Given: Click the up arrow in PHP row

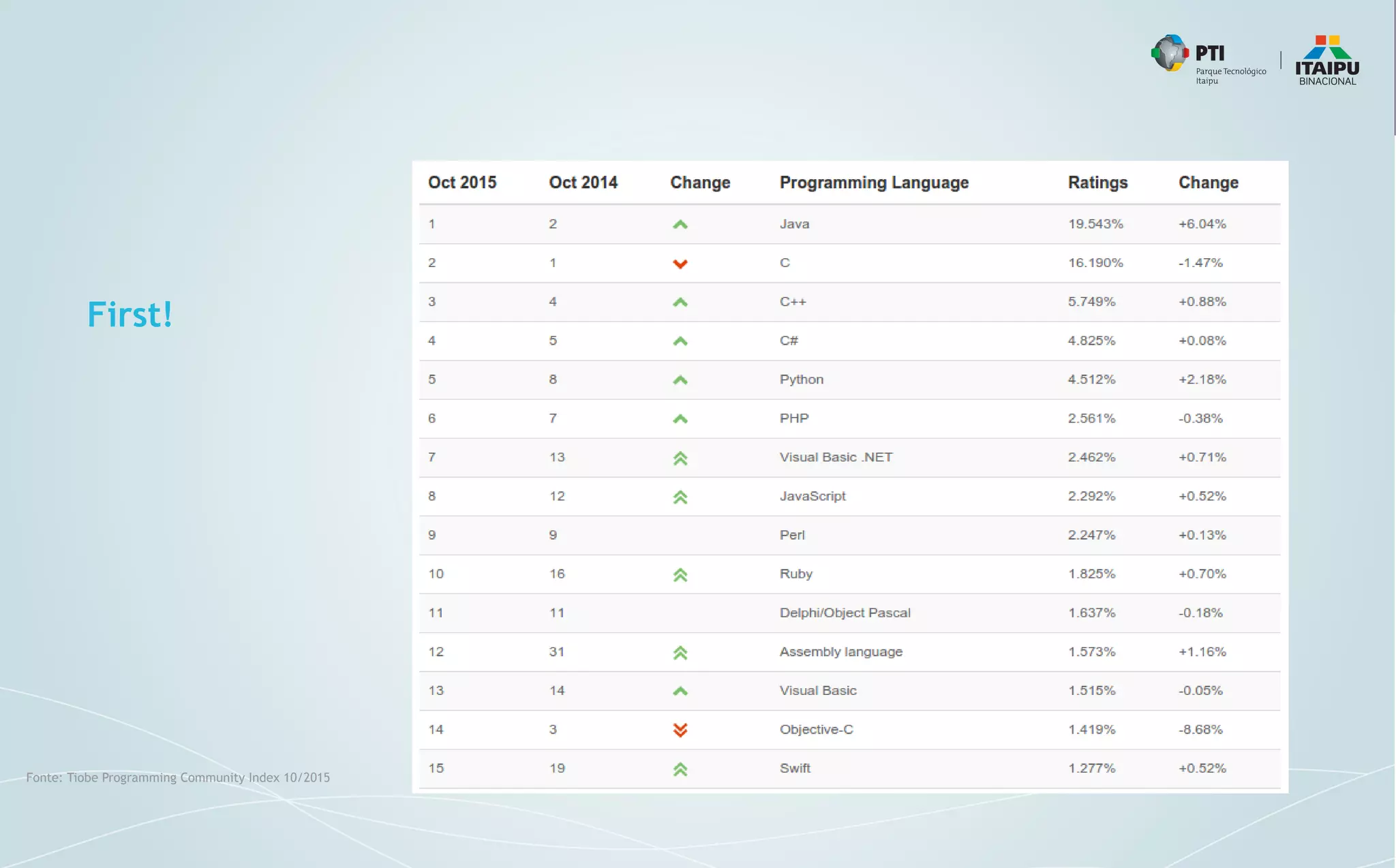Looking at the screenshot, I should click(x=680, y=418).
